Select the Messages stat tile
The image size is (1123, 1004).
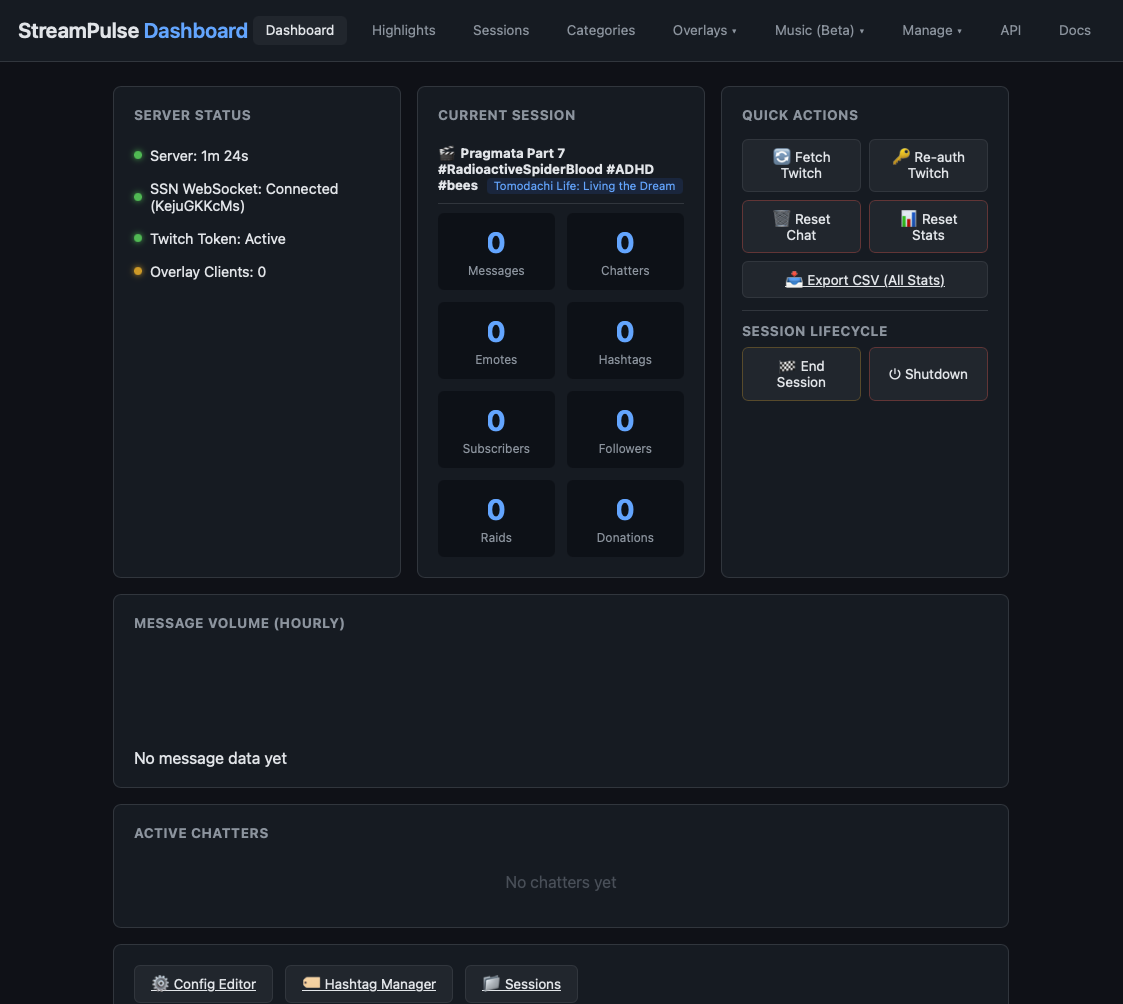pos(496,251)
